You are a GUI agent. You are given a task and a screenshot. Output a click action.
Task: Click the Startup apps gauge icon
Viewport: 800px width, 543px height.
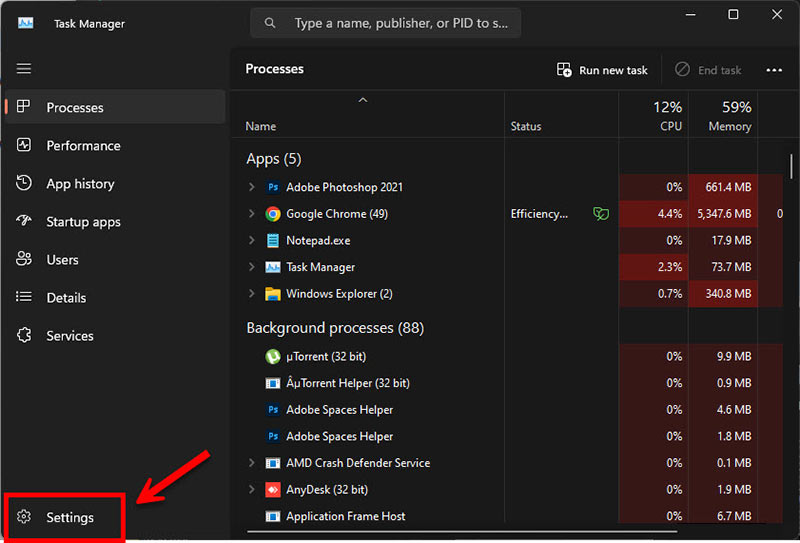click(23, 221)
